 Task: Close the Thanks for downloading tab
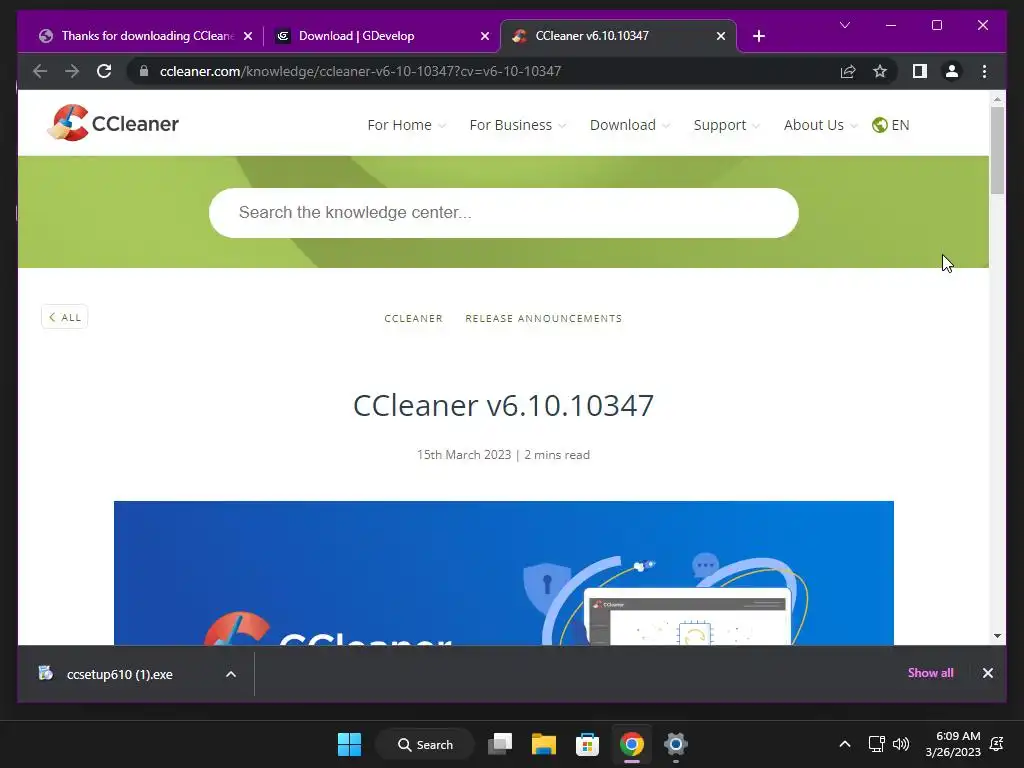point(248,36)
